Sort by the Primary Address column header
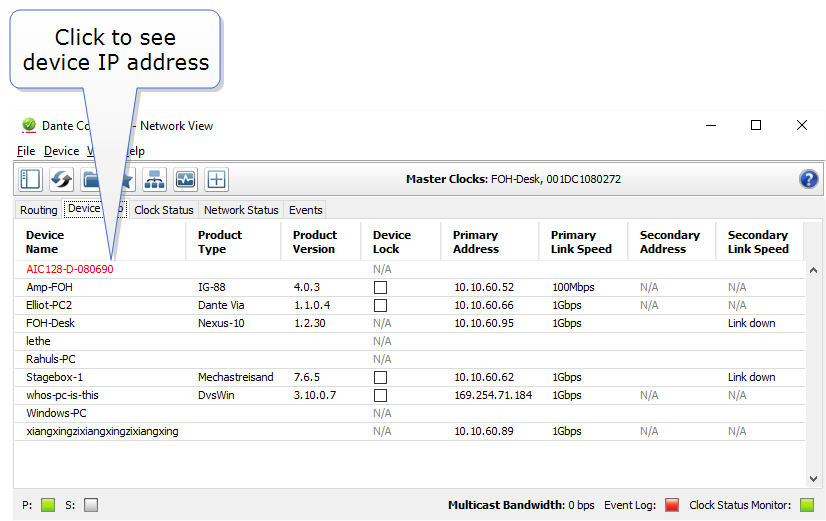Image resolution: width=826 pixels, height=521 pixels. [x=476, y=242]
